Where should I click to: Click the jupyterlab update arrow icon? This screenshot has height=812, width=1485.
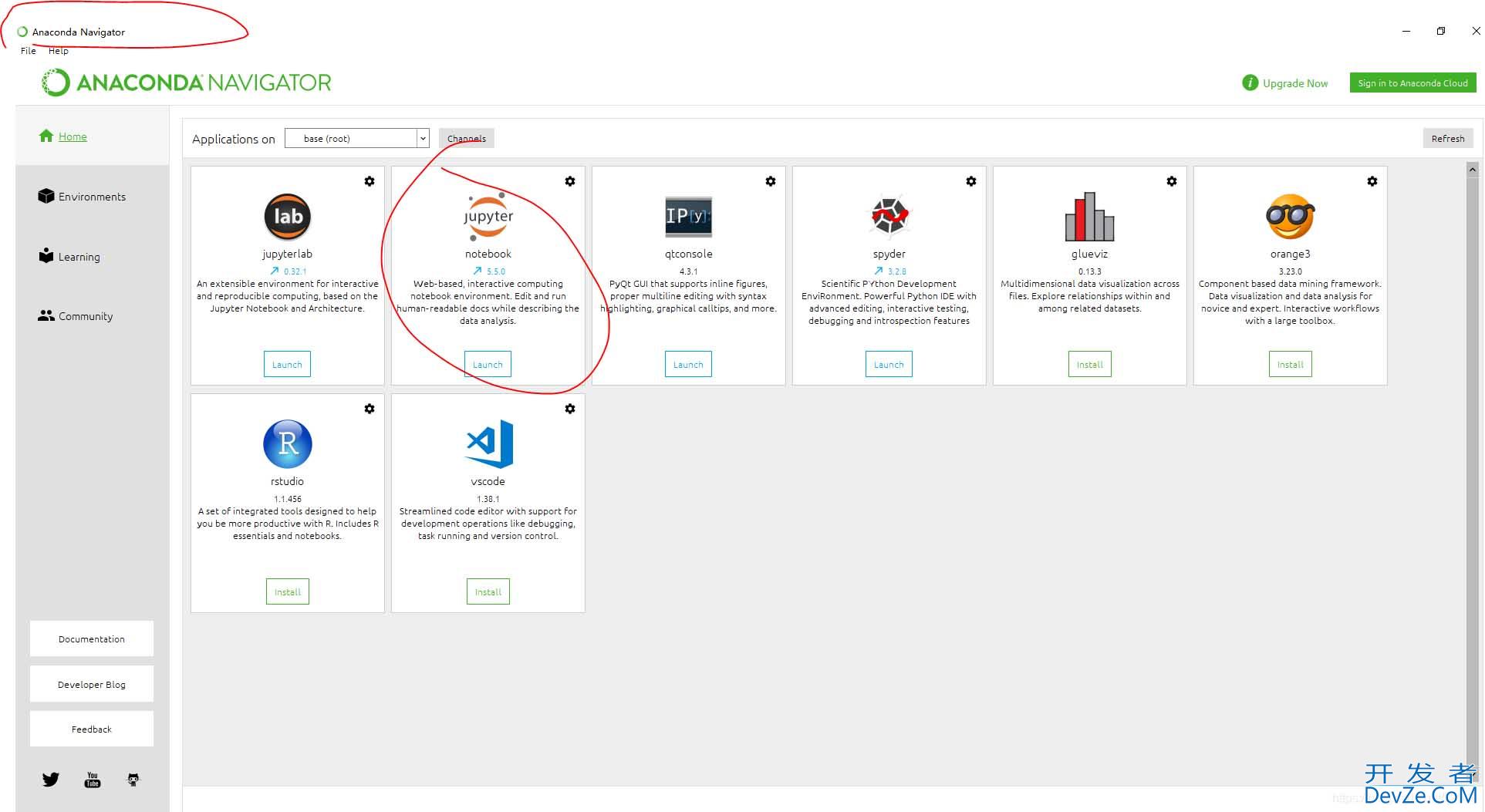(274, 271)
